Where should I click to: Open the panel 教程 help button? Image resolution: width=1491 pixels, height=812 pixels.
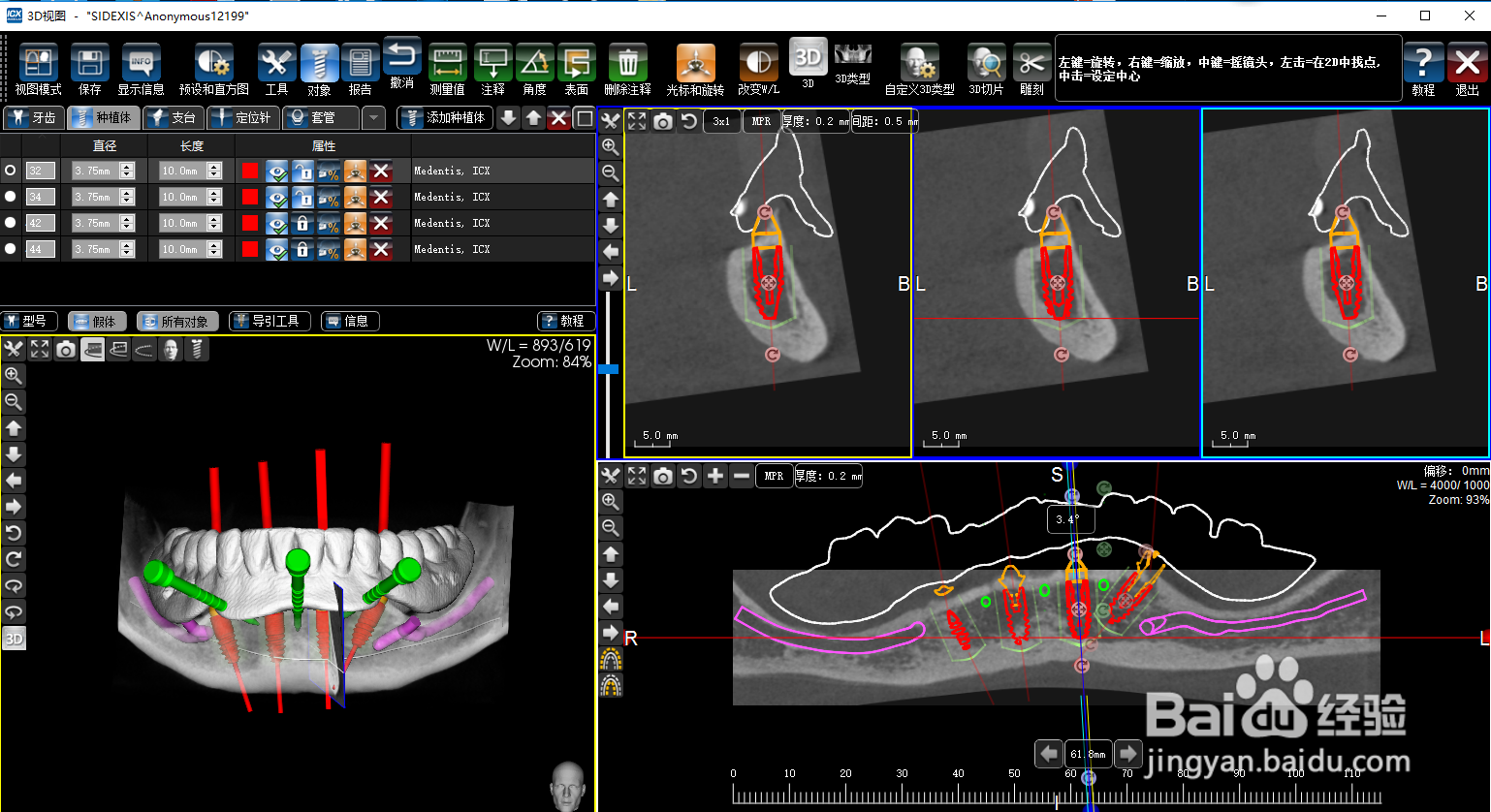[566, 321]
